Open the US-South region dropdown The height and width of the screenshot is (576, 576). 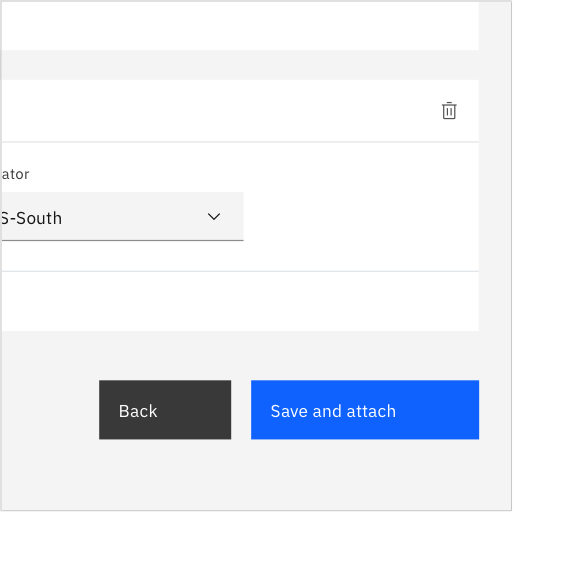[x=122, y=217]
